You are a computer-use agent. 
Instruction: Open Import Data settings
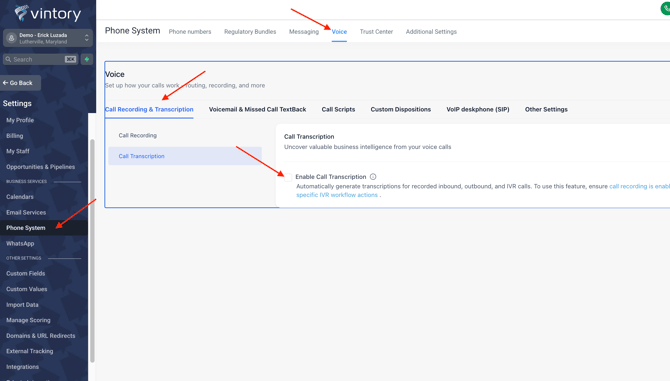coord(22,305)
